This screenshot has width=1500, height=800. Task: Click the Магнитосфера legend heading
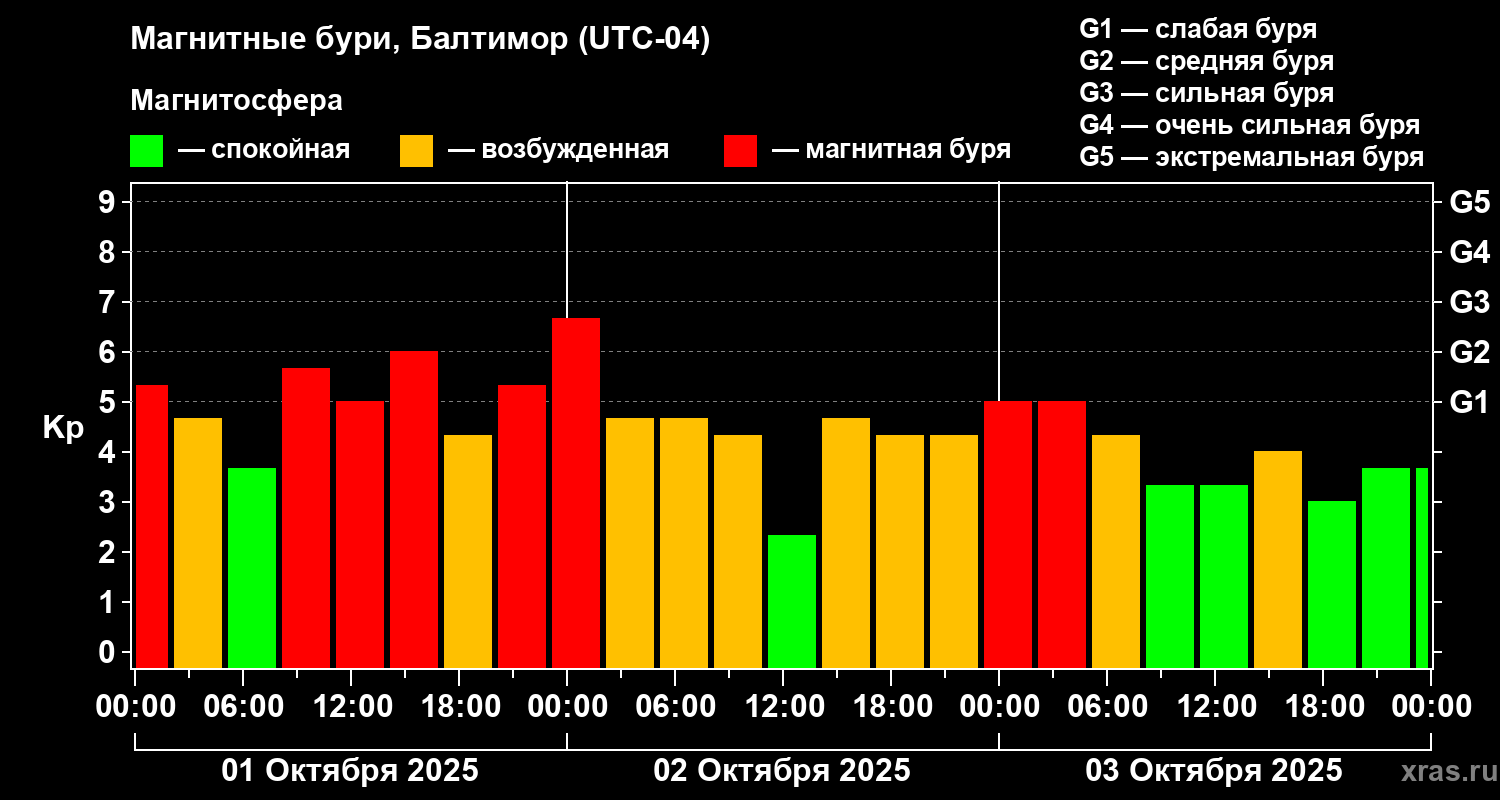236,101
